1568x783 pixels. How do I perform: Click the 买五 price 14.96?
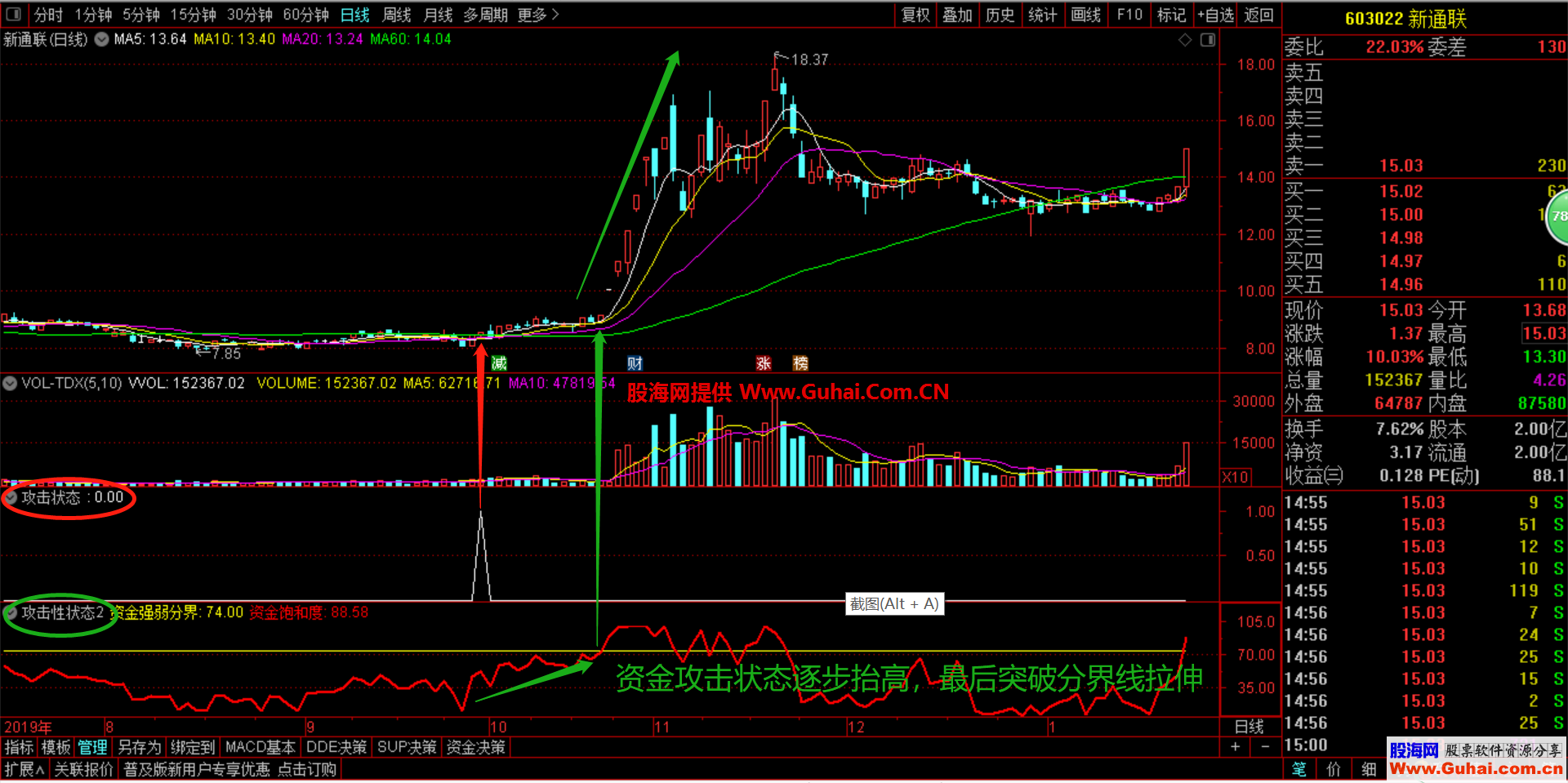point(1401,284)
